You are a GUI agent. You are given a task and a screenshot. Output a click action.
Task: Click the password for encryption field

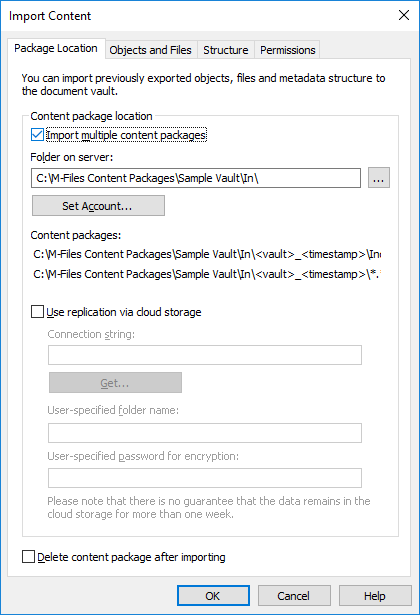coord(205,478)
